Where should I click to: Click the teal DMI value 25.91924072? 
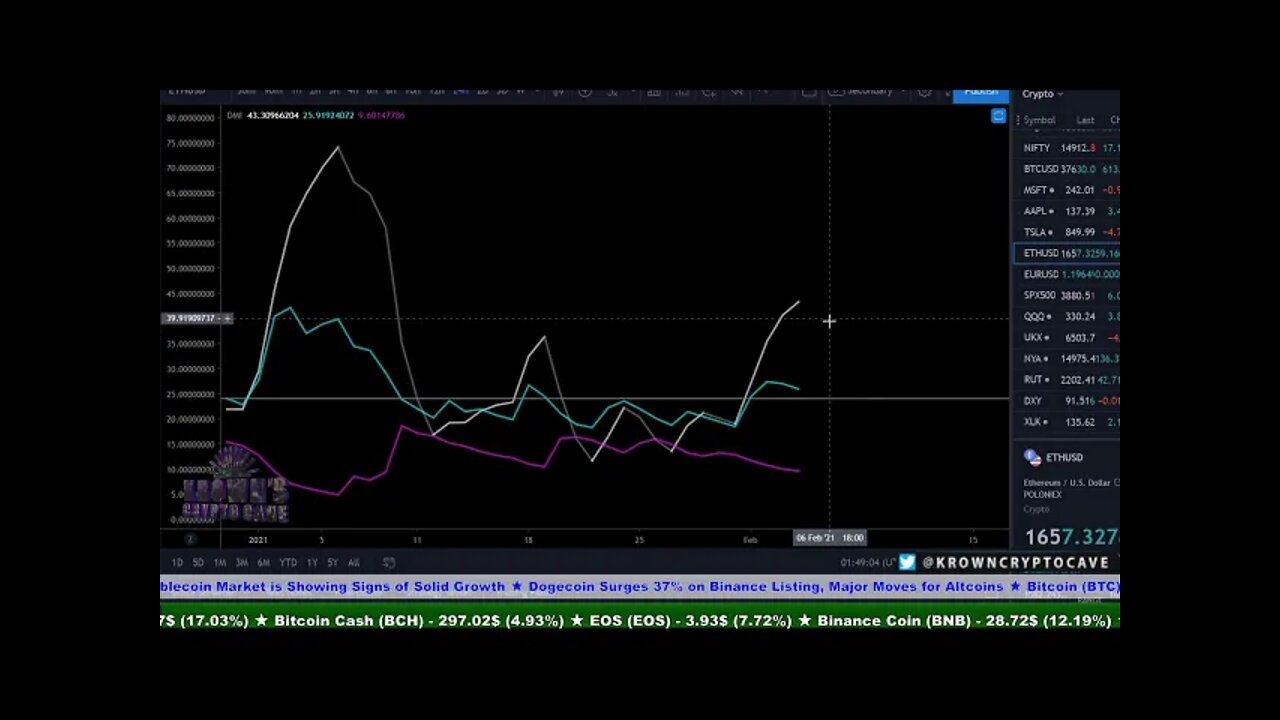[328, 115]
